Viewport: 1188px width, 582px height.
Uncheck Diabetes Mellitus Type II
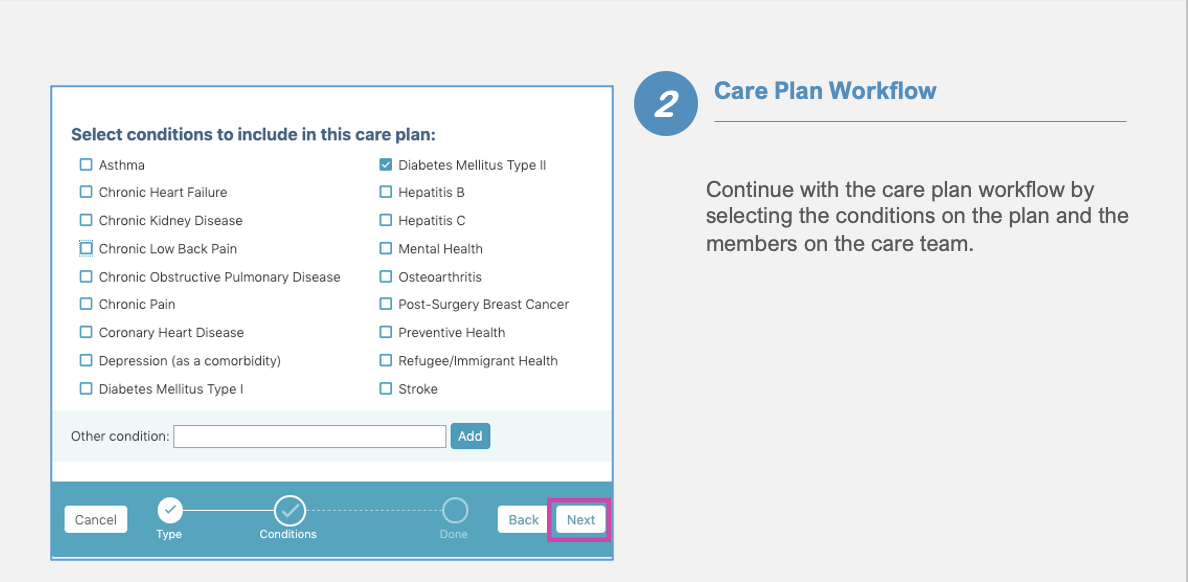386,164
